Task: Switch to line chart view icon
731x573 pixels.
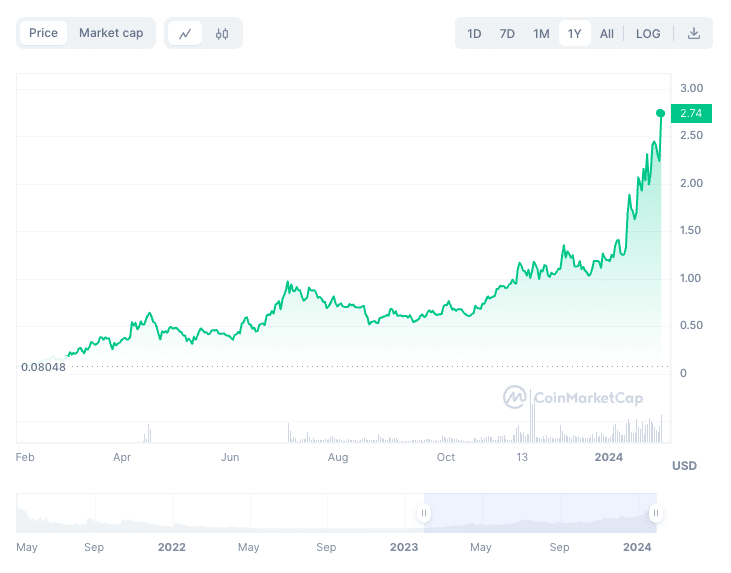Action: (x=185, y=33)
